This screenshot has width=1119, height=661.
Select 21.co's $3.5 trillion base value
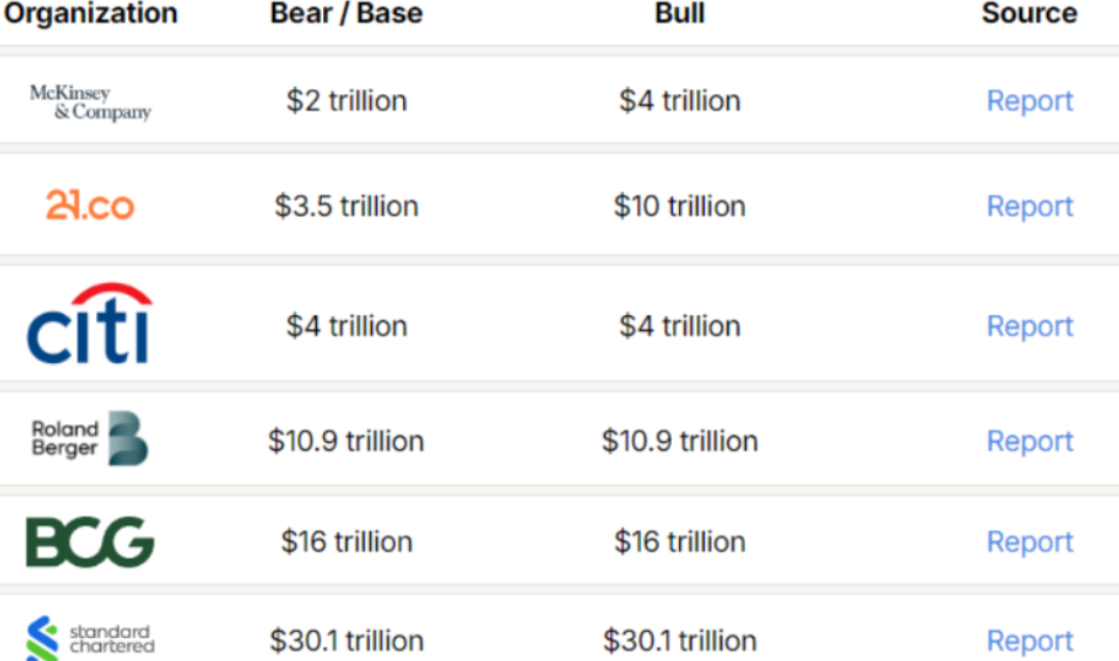point(346,206)
